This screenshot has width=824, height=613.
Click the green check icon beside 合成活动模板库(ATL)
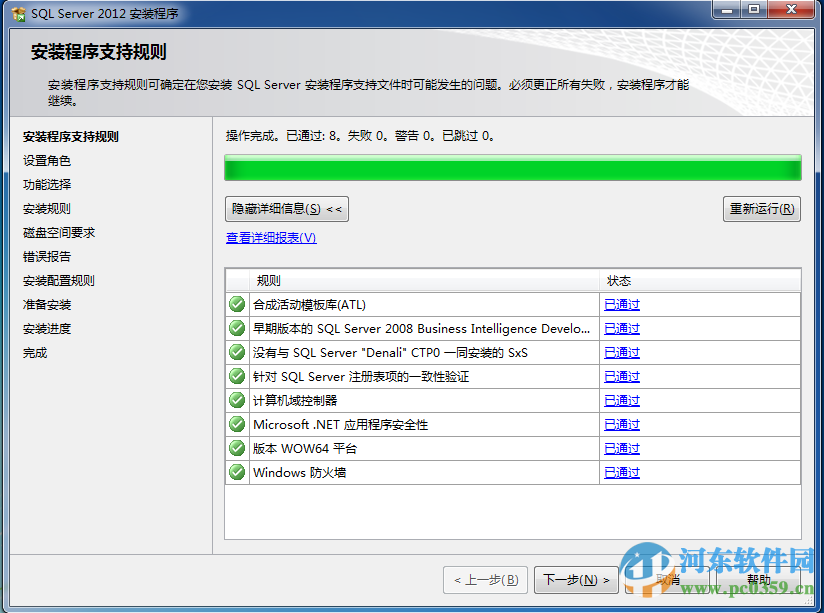(x=236, y=304)
